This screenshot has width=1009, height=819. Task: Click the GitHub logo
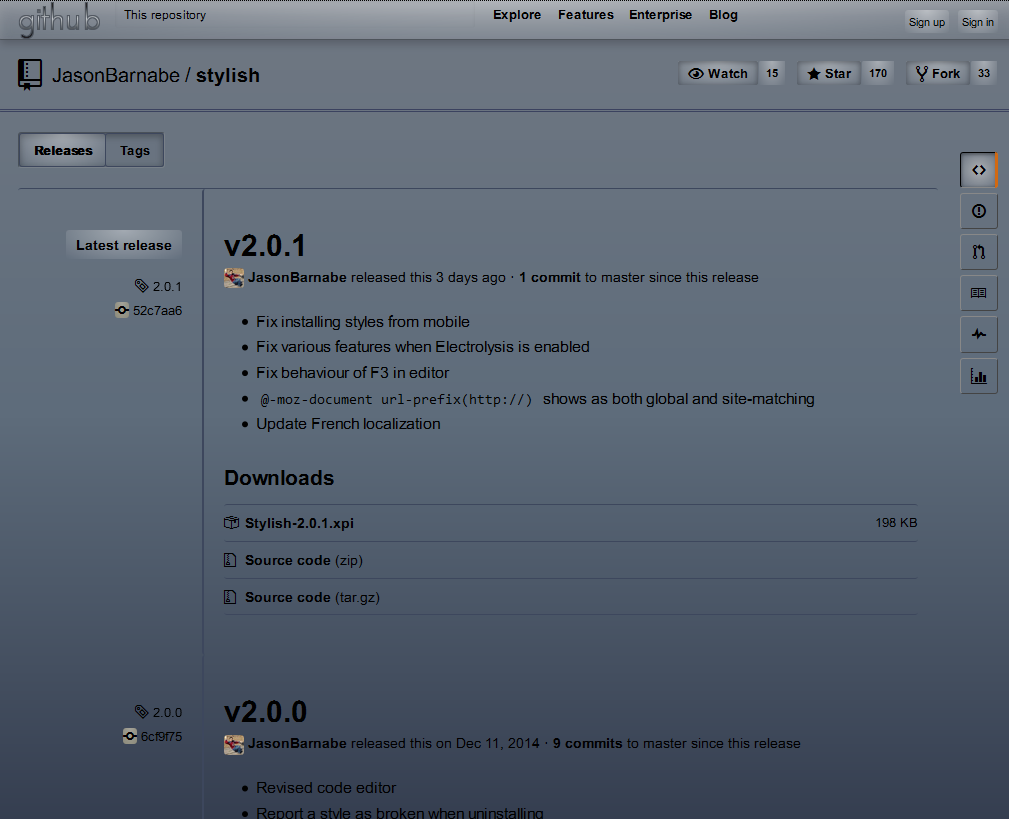pos(59,21)
